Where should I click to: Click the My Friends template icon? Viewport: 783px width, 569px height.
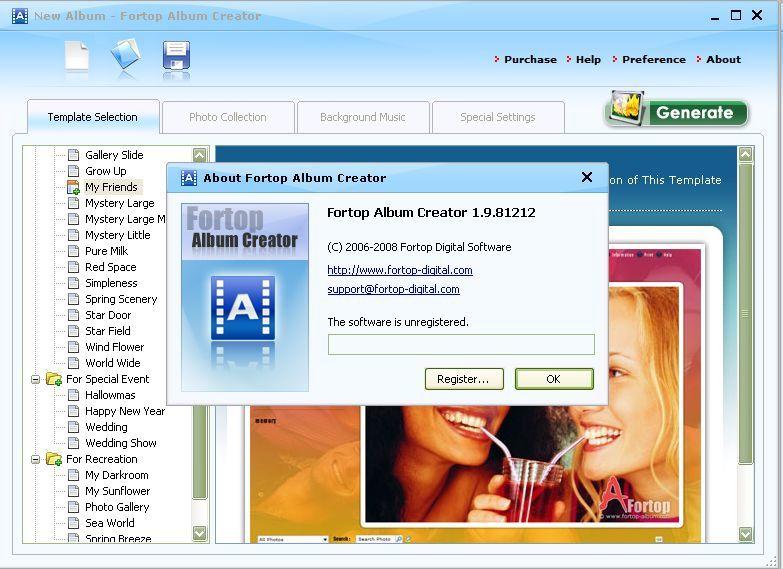point(73,187)
